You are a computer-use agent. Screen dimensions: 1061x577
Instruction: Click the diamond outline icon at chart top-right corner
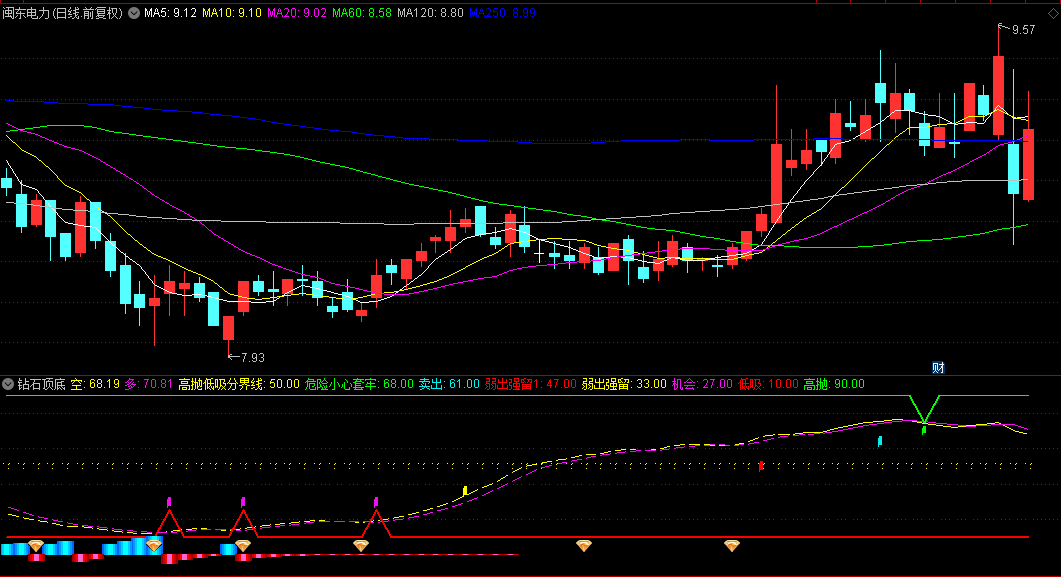pos(1054,14)
